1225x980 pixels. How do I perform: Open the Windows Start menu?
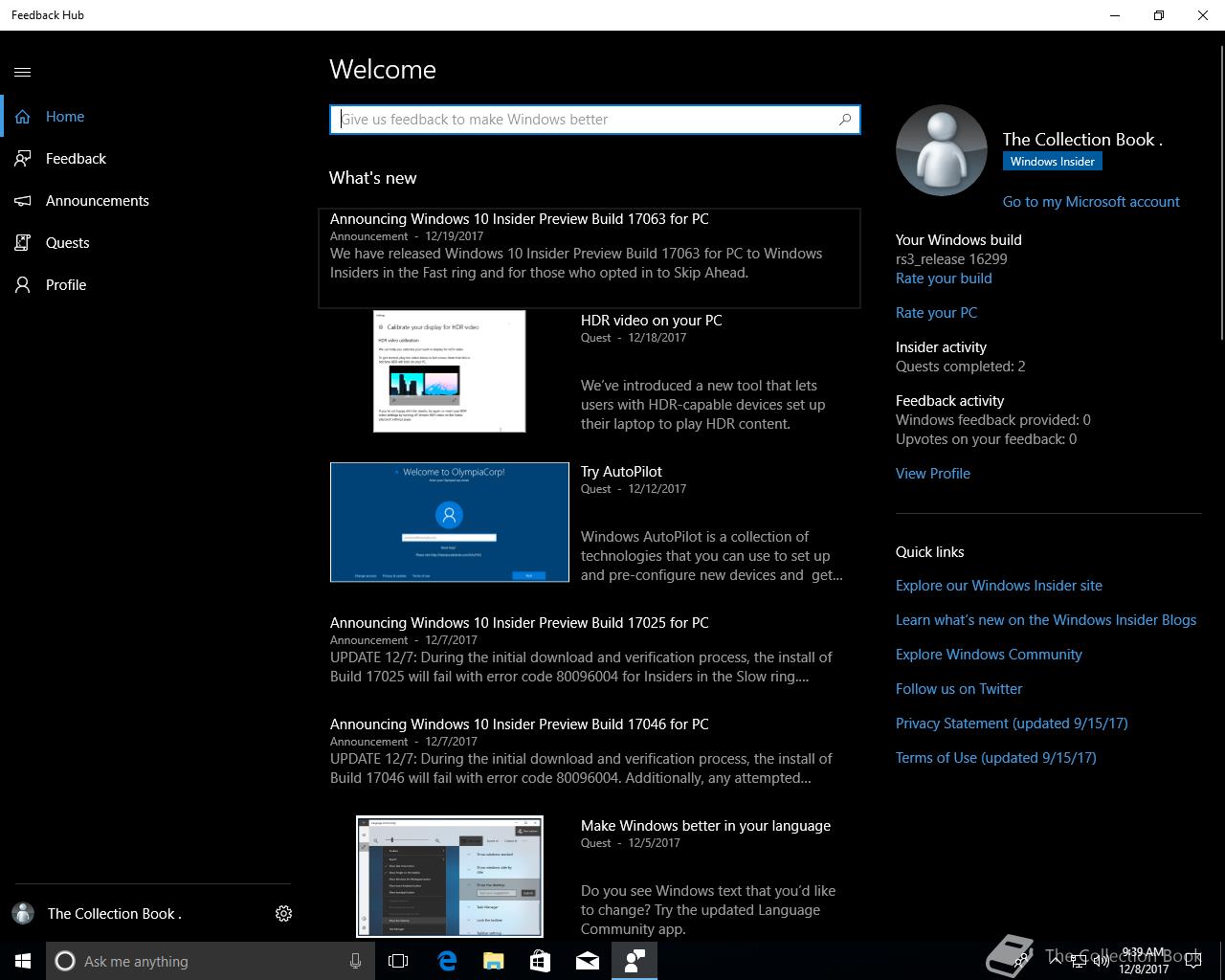coord(23,961)
